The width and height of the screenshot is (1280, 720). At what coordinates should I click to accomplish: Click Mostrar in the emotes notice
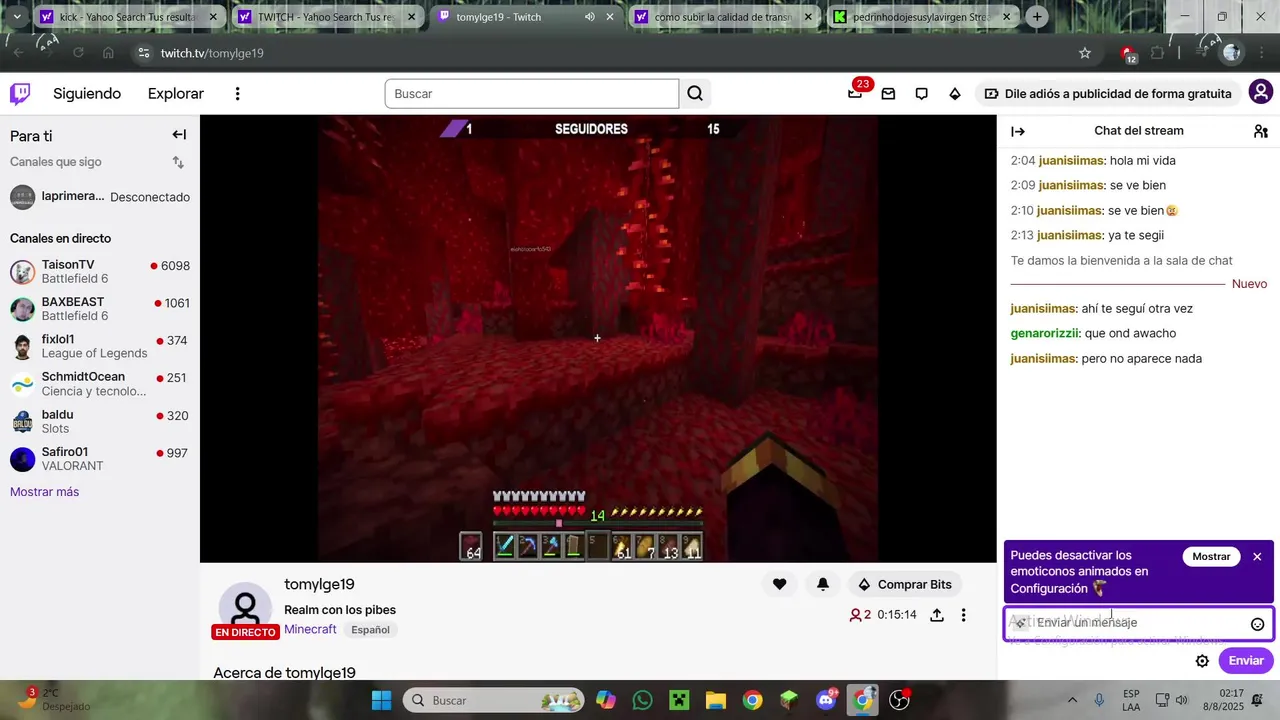(x=1211, y=557)
